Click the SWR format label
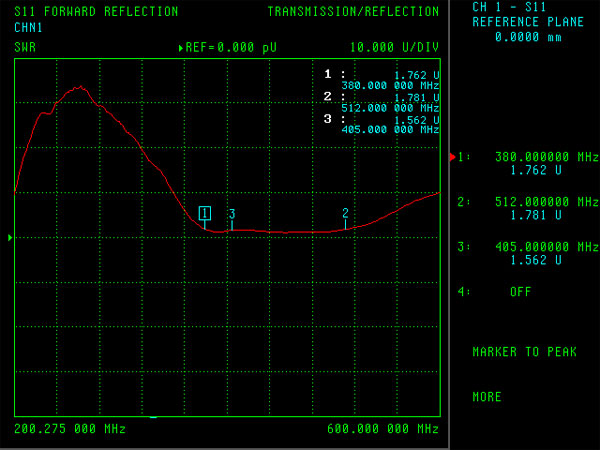600x450 pixels. point(25,47)
